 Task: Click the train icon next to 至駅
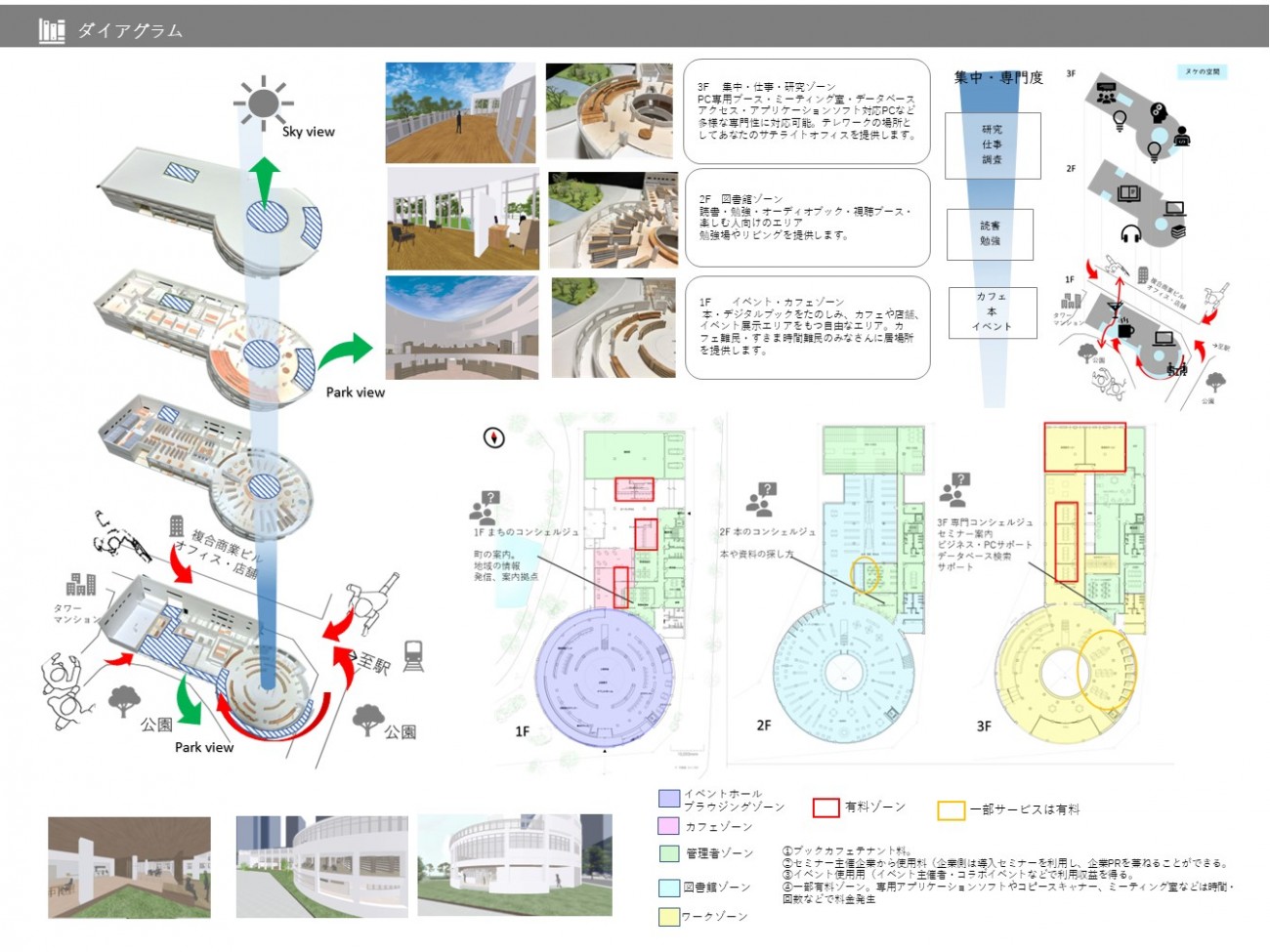(413, 655)
